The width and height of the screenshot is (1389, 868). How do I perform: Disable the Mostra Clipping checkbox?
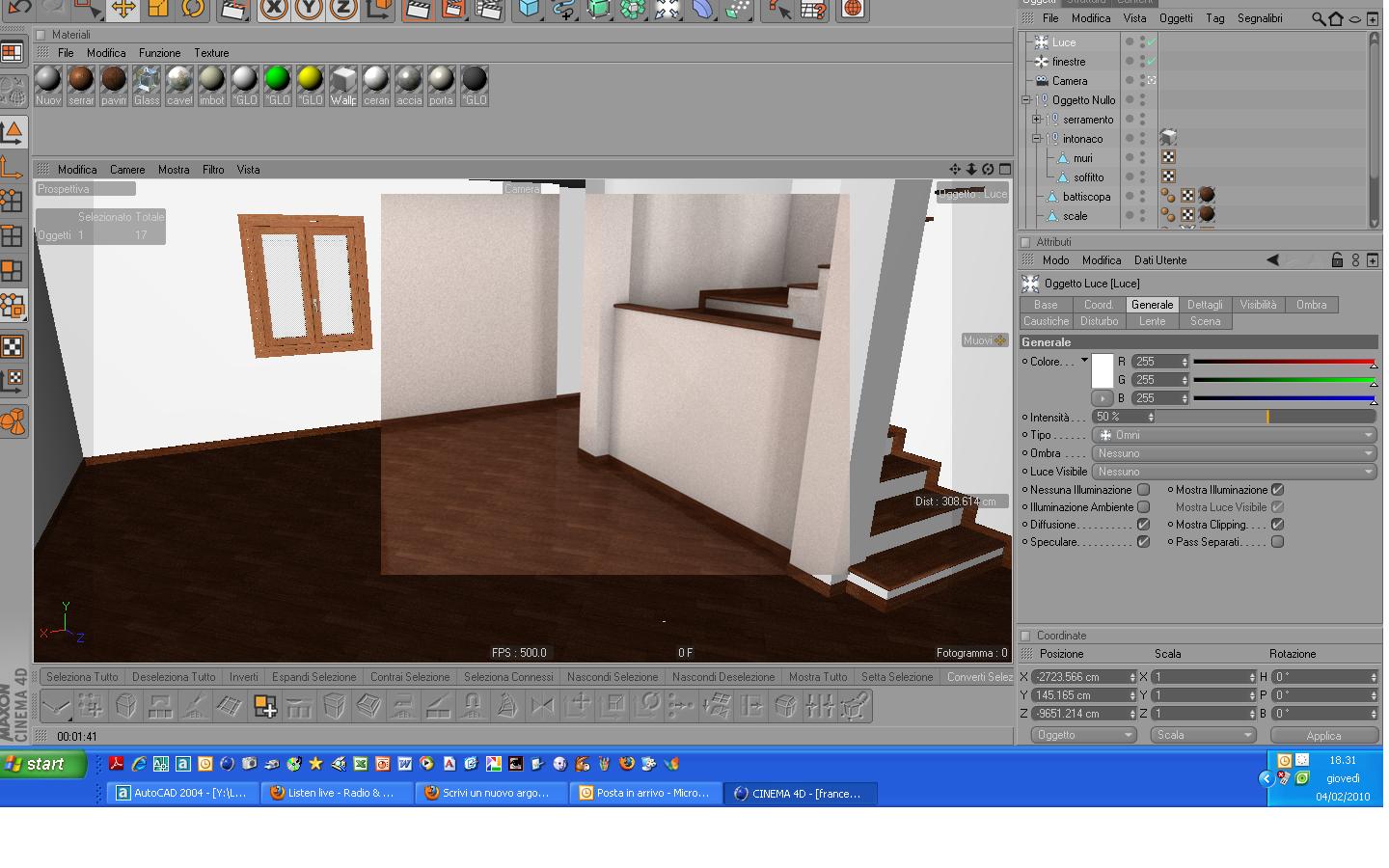(1277, 525)
